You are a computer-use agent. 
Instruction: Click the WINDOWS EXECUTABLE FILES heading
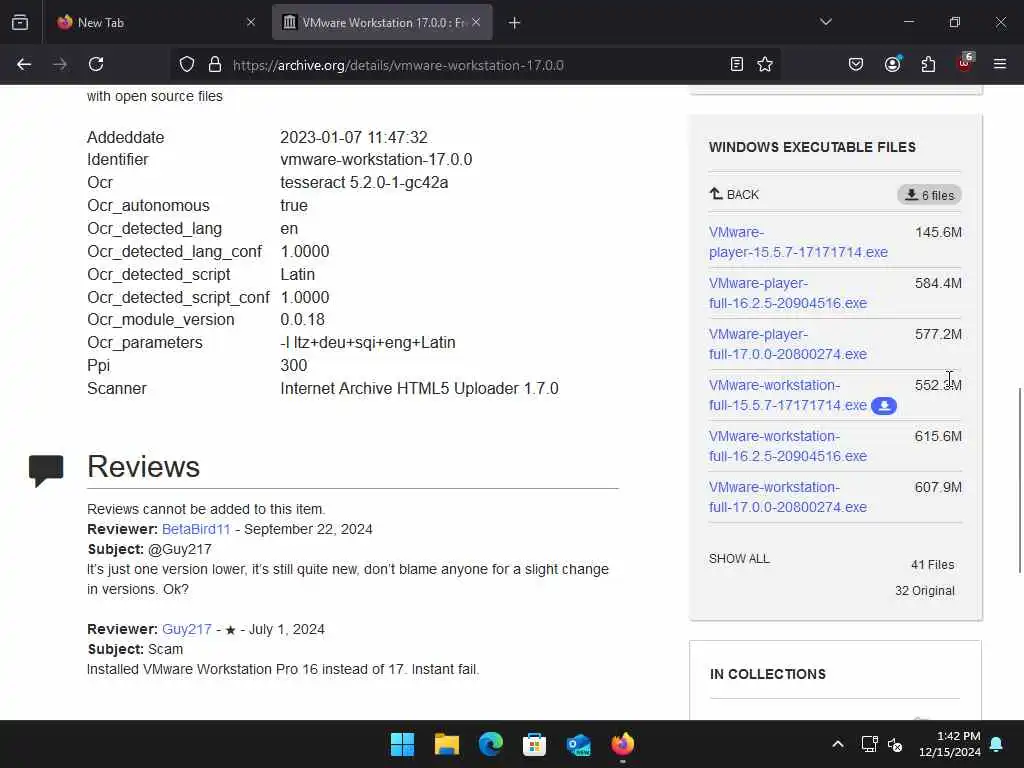pyautogui.click(x=812, y=147)
